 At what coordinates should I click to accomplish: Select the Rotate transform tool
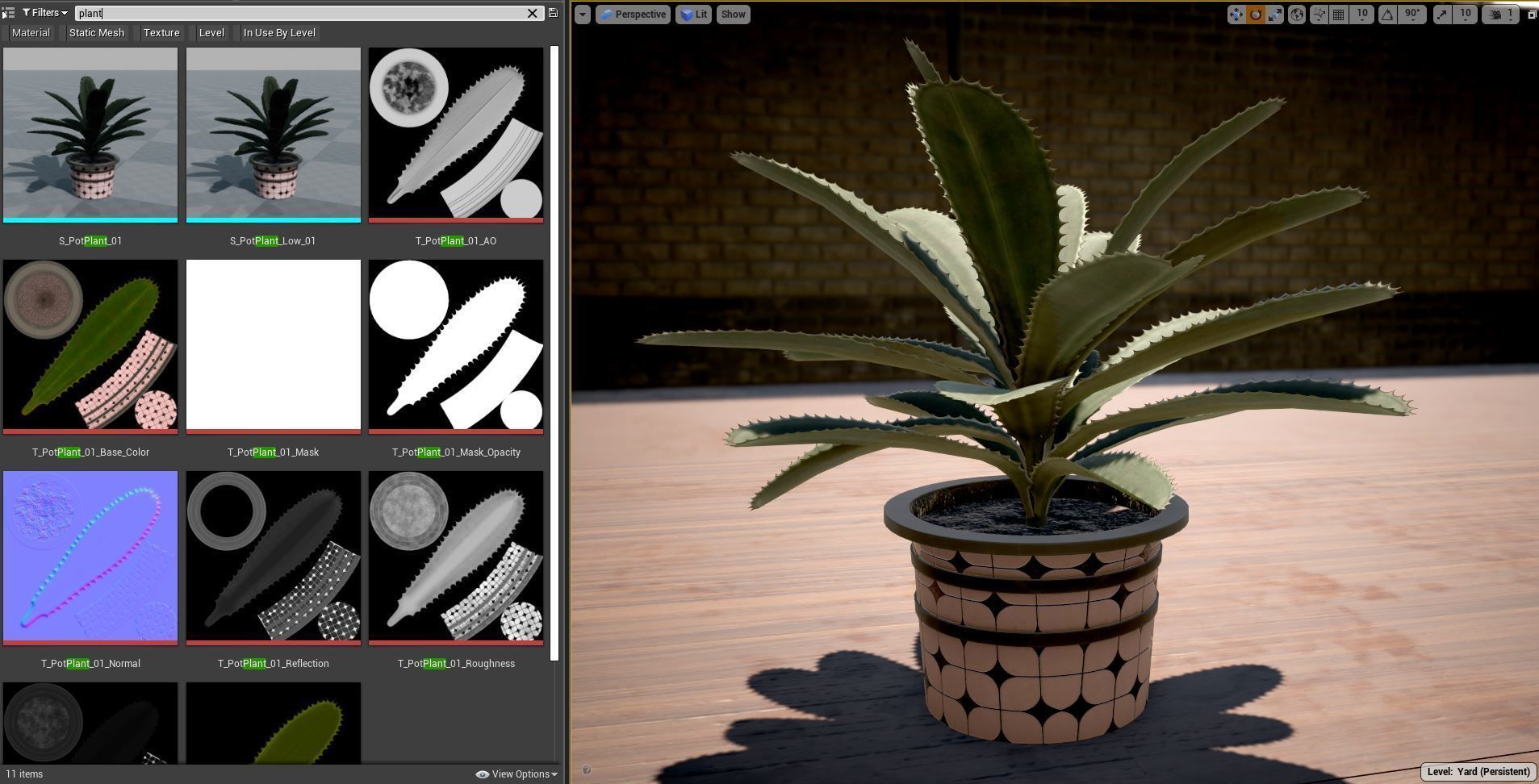click(1256, 15)
